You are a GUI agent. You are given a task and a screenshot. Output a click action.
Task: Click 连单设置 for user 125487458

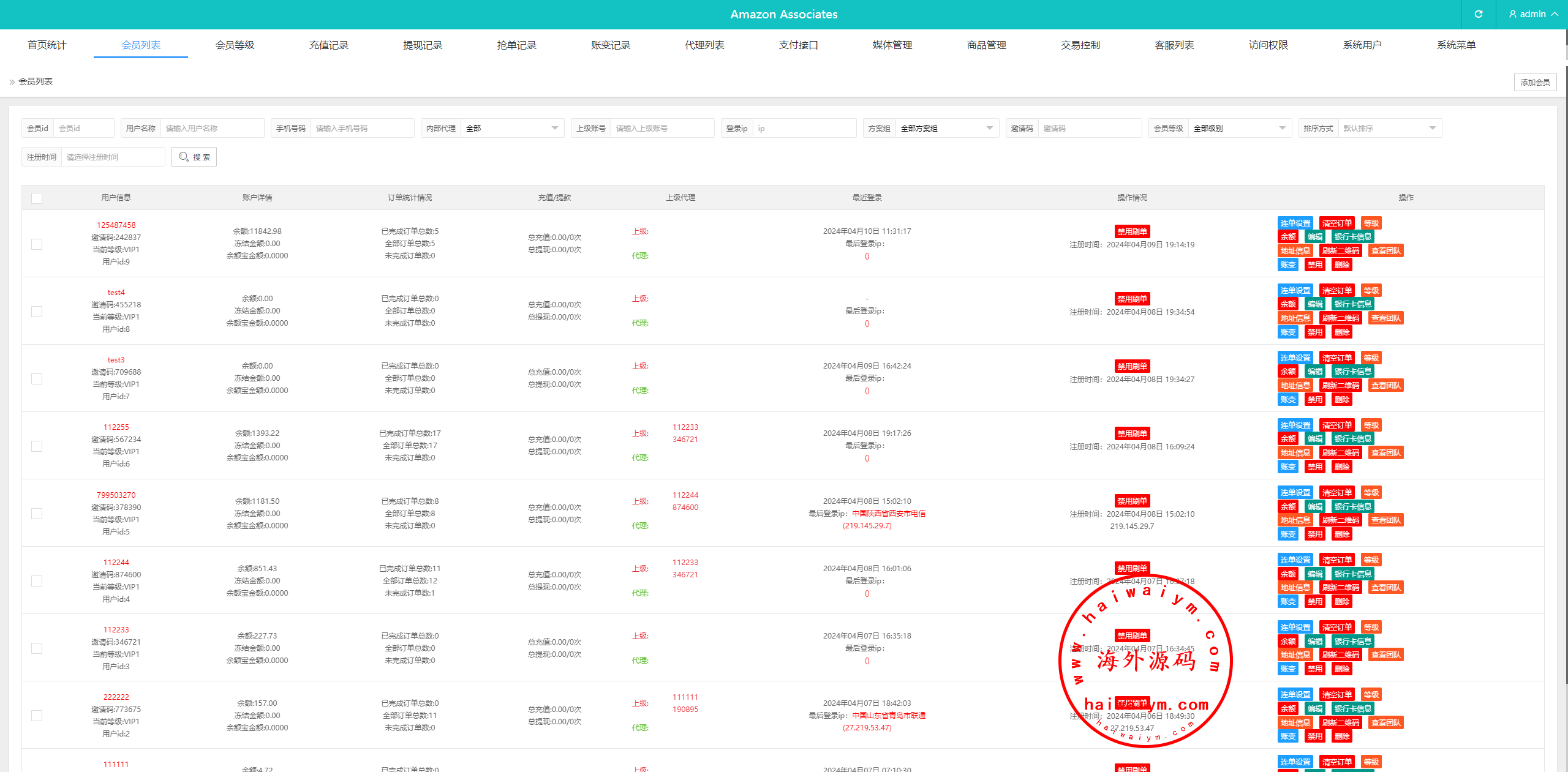click(x=1295, y=223)
